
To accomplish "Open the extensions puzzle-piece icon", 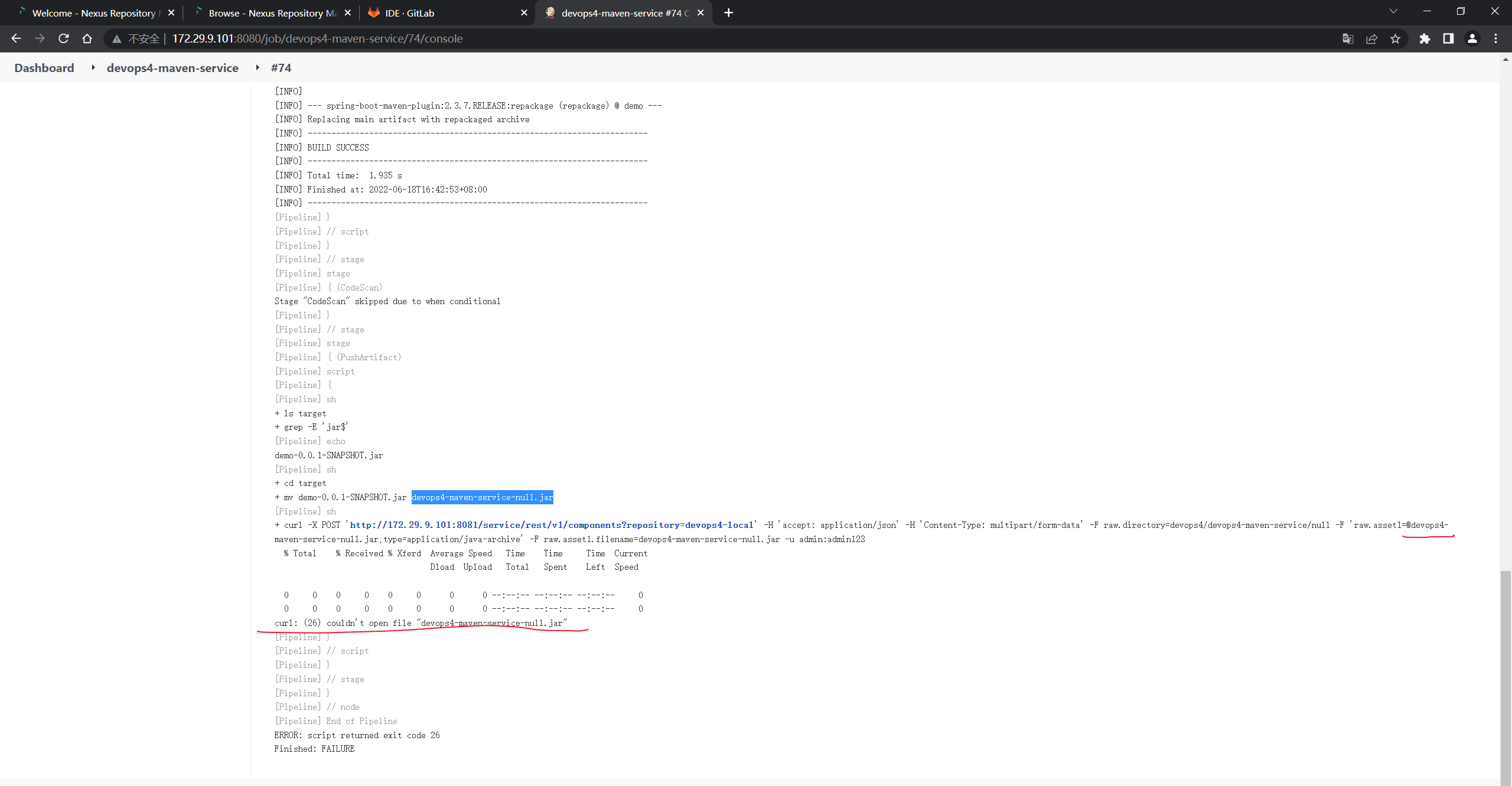I will pyautogui.click(x=1425, y=38).
